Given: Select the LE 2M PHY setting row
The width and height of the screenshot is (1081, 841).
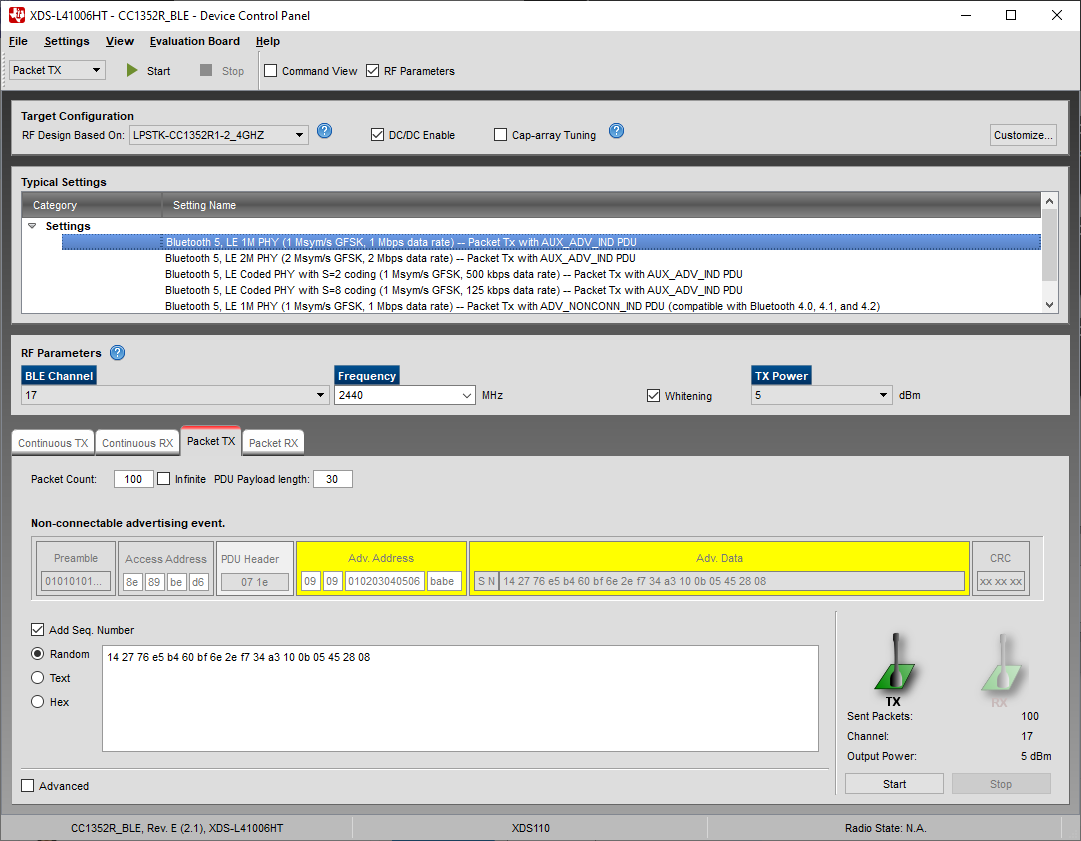Looking at the screenshot, I should [x=401, y=258].
